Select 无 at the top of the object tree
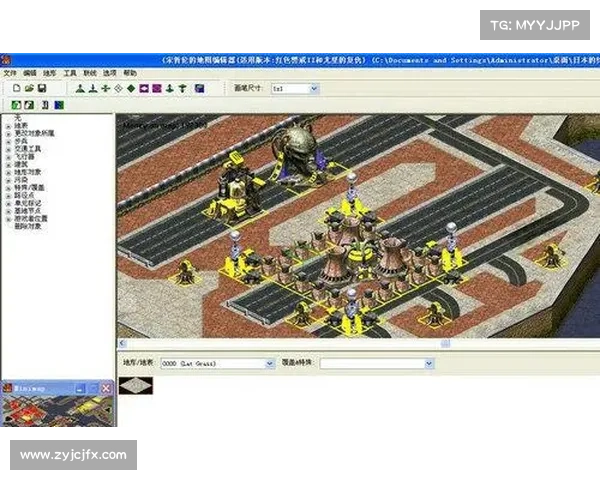The image size is (600, 480). pyautogui.click(x=18, y=118)
